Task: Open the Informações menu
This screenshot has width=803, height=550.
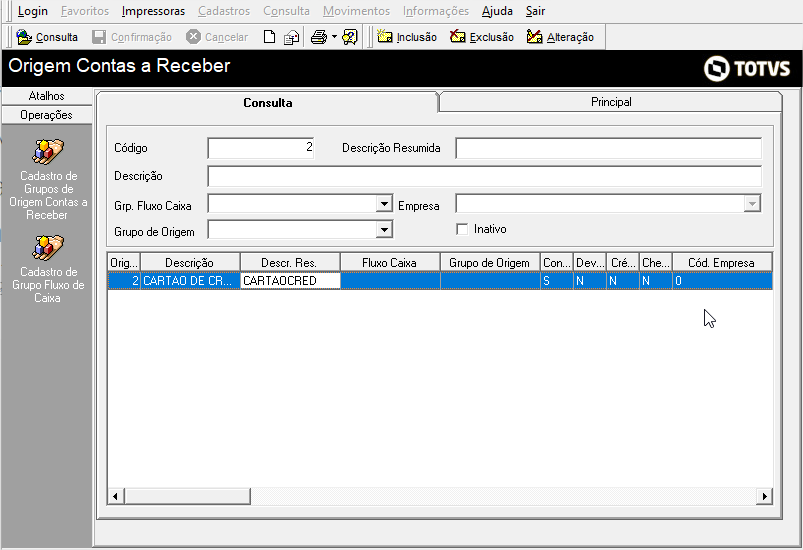Action: (x=436, y=11)
